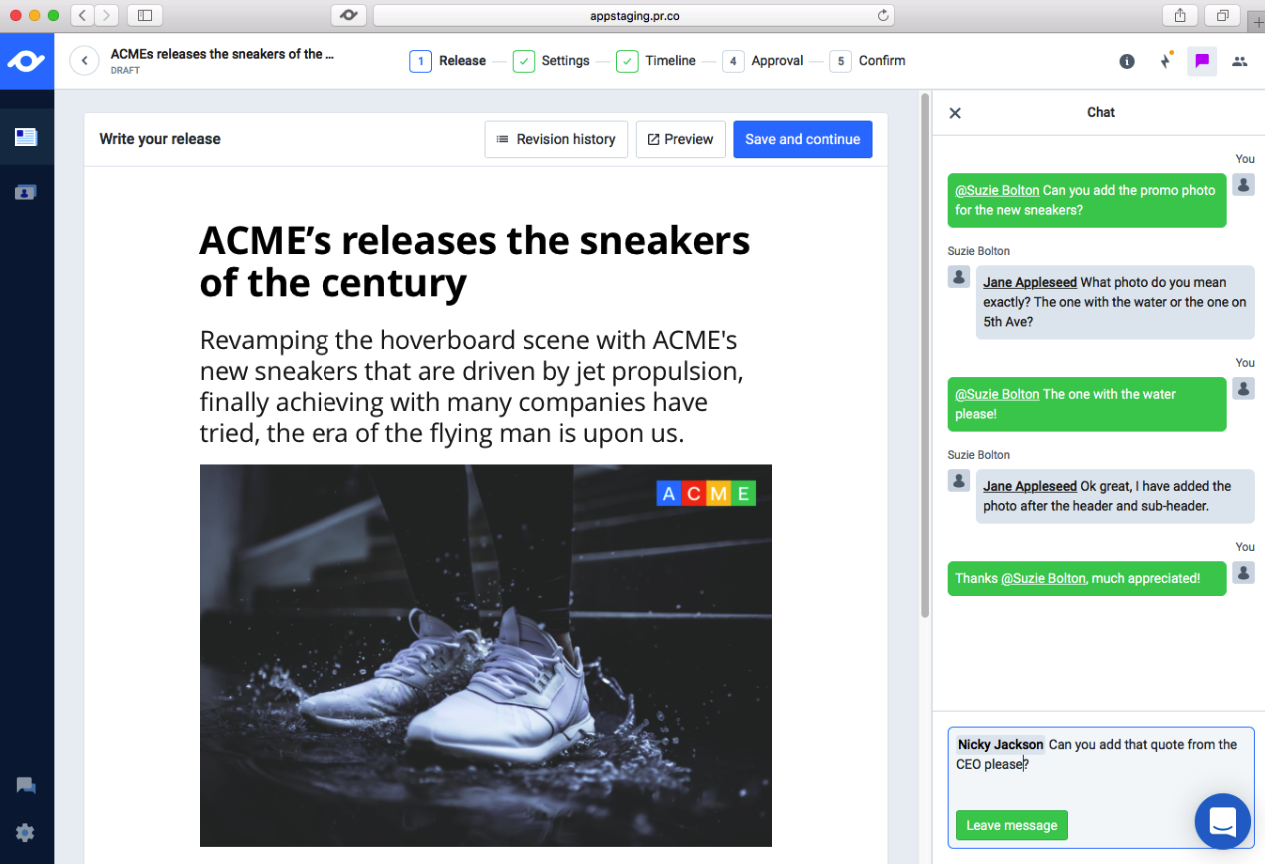Open the activity sparkle icon
The image size is (1265, 864).
coord(1165,61)
